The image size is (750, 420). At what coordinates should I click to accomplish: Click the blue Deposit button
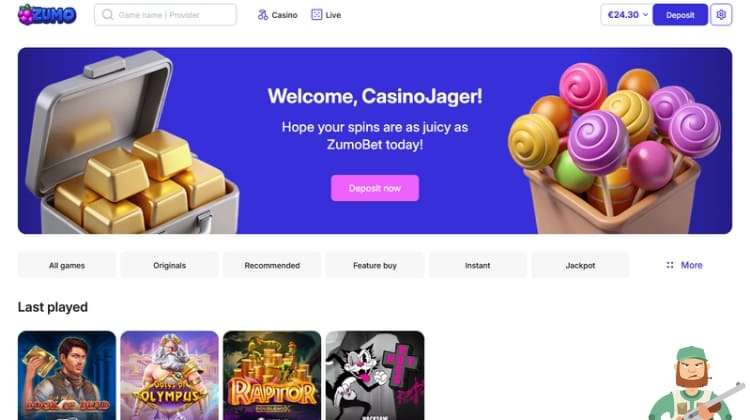point(680,15)
